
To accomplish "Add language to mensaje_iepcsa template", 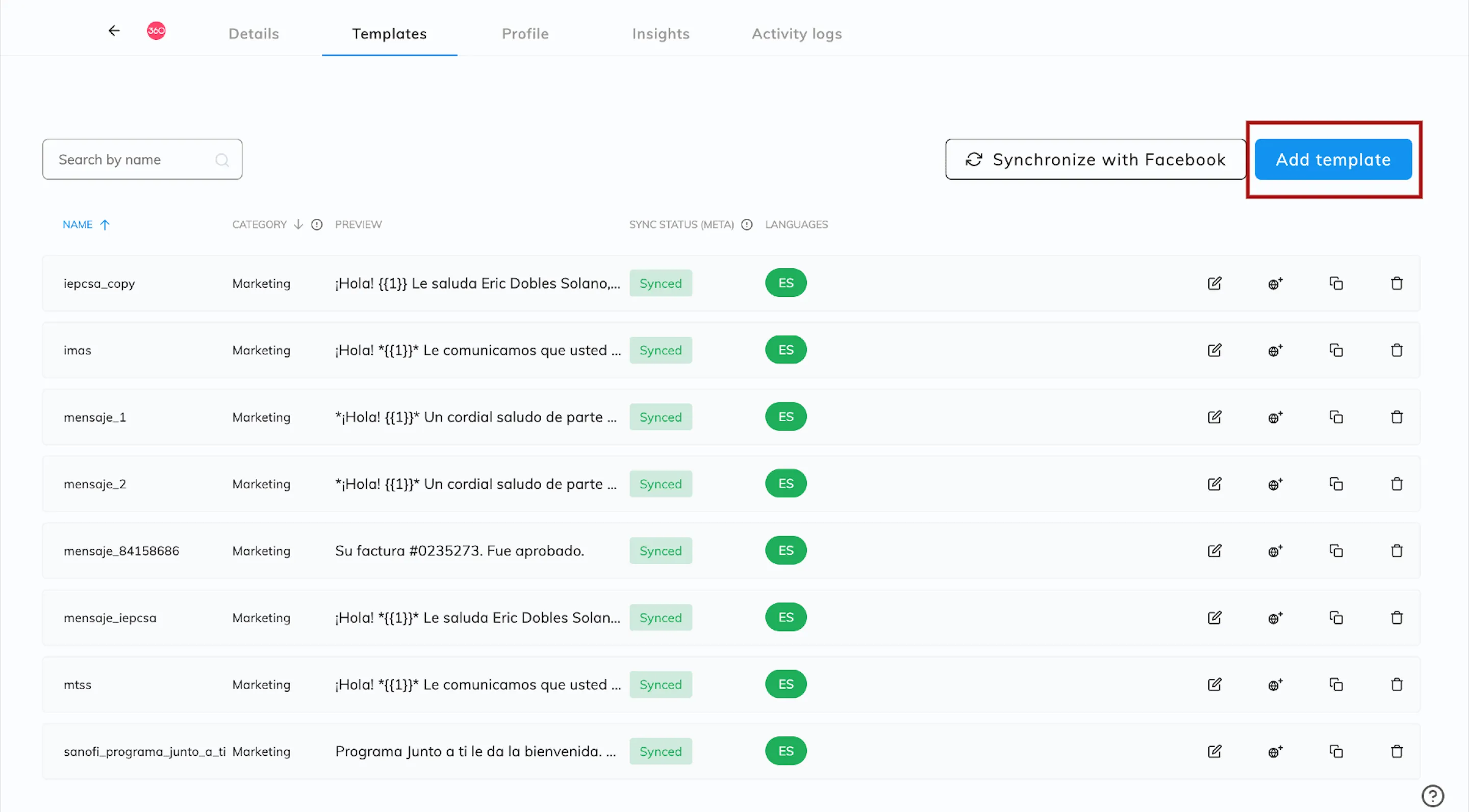I will pyautogui.click(x=1275, y=618).
